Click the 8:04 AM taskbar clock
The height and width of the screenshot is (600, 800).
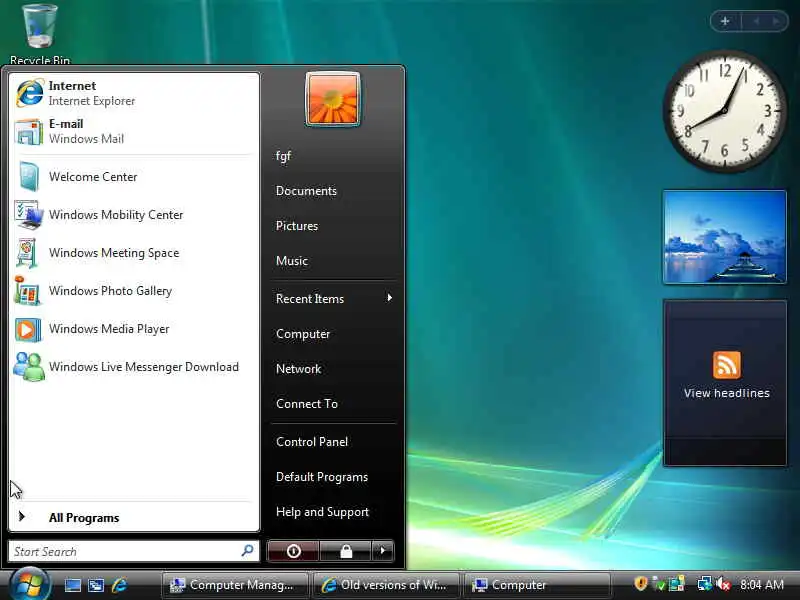click(762, 585)
